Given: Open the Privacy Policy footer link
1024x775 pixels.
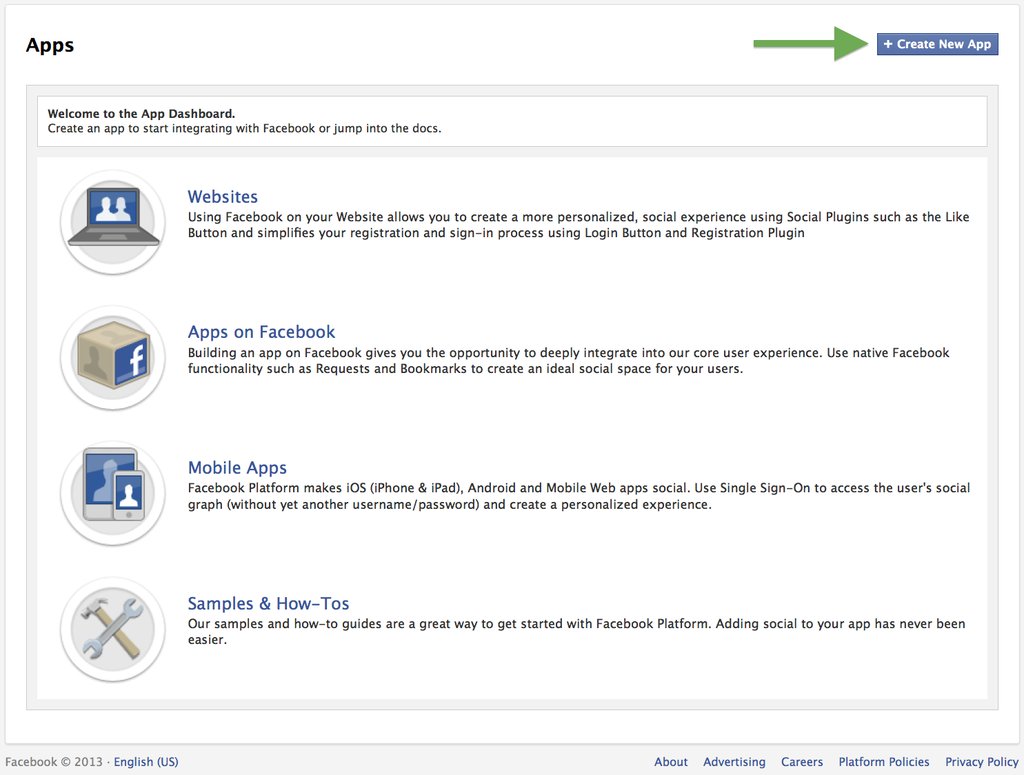Looking at the screenshot, I should [x=982, y=762].
